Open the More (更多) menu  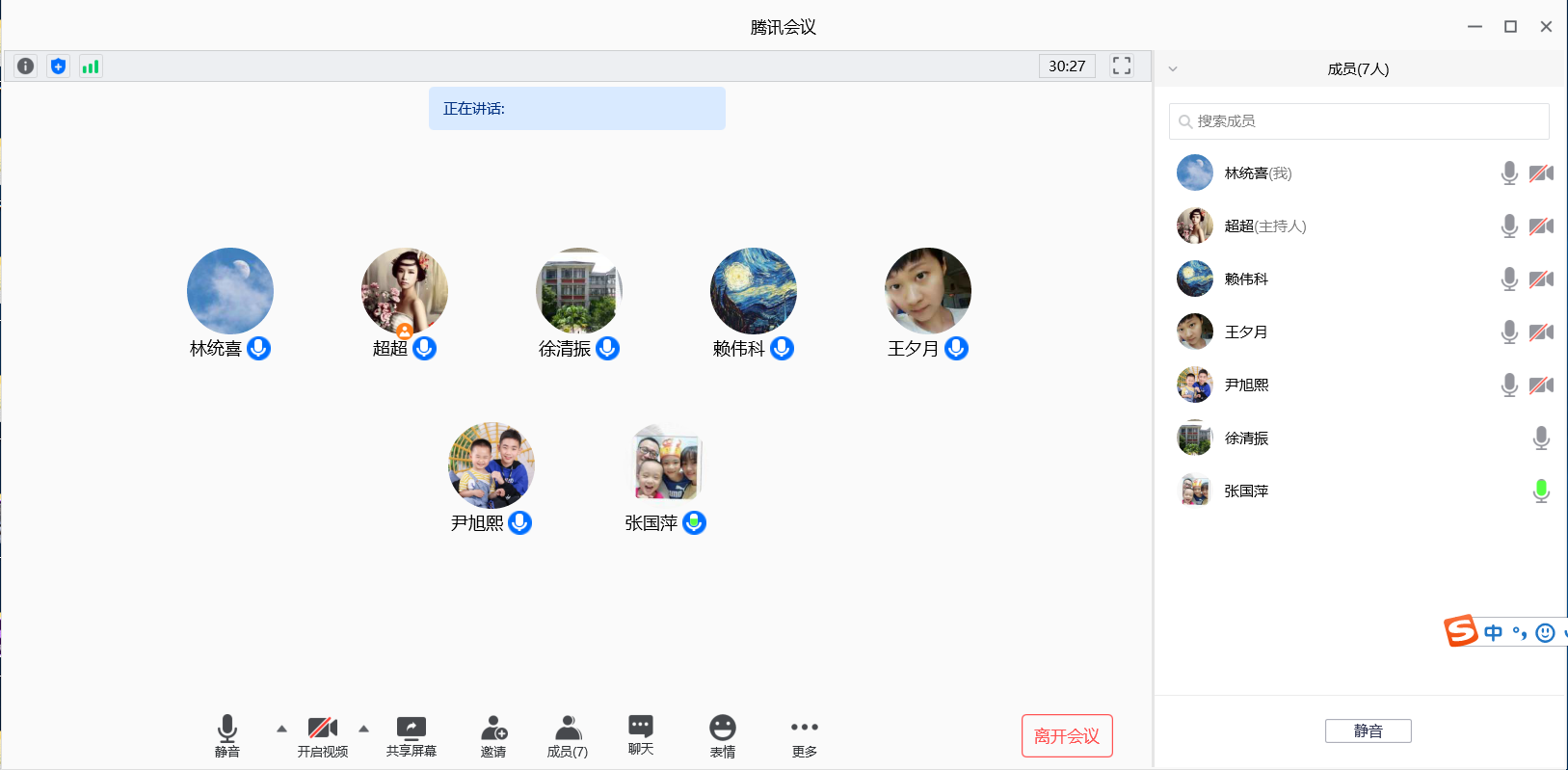pyautogui.click(x=805, y=736)
